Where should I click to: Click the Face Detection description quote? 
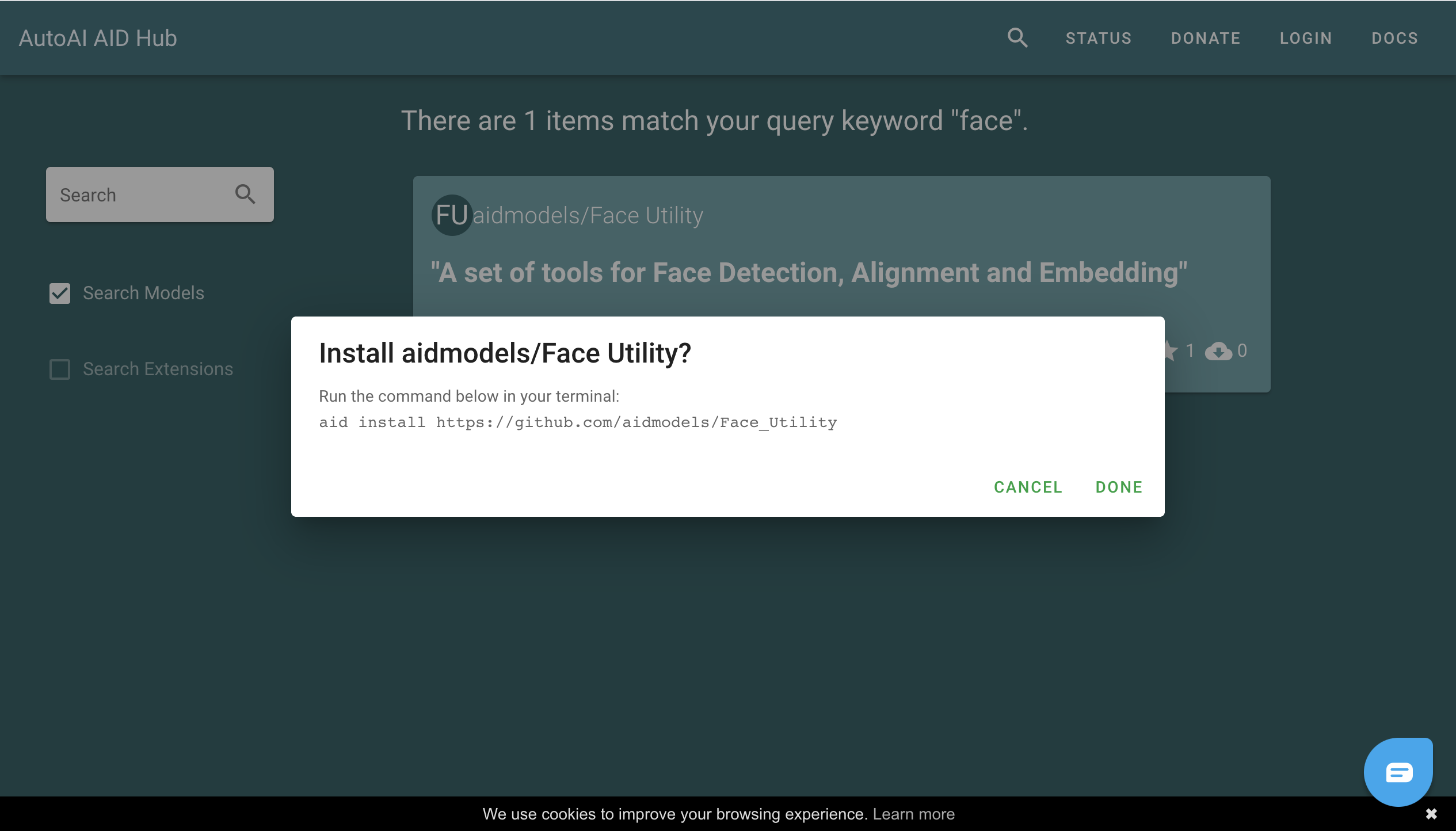click(x=809, y=272)
